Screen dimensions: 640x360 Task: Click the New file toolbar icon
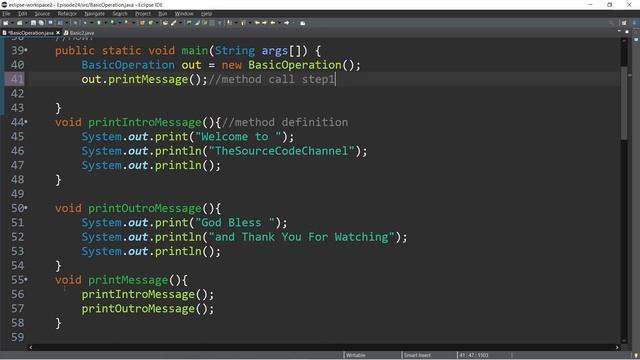click(6, 23)
